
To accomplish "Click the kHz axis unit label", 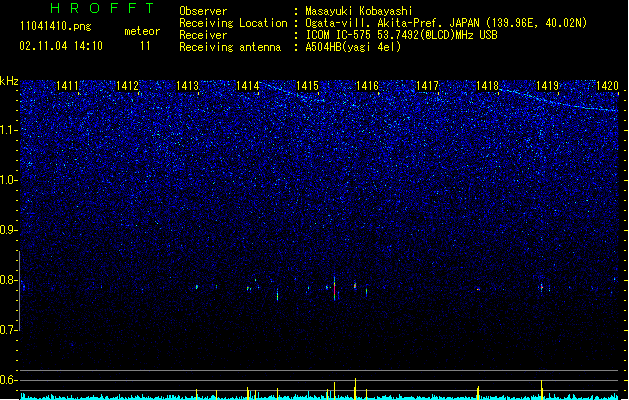I will pos(9,81).
